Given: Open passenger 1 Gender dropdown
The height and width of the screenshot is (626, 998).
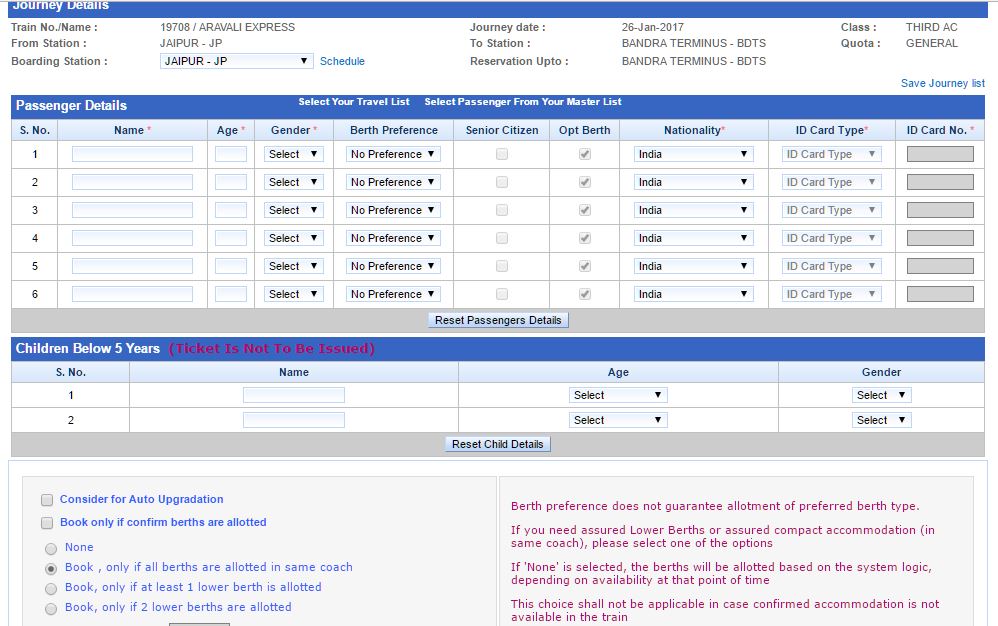Looking at the screenshot, I should point(293,154).
